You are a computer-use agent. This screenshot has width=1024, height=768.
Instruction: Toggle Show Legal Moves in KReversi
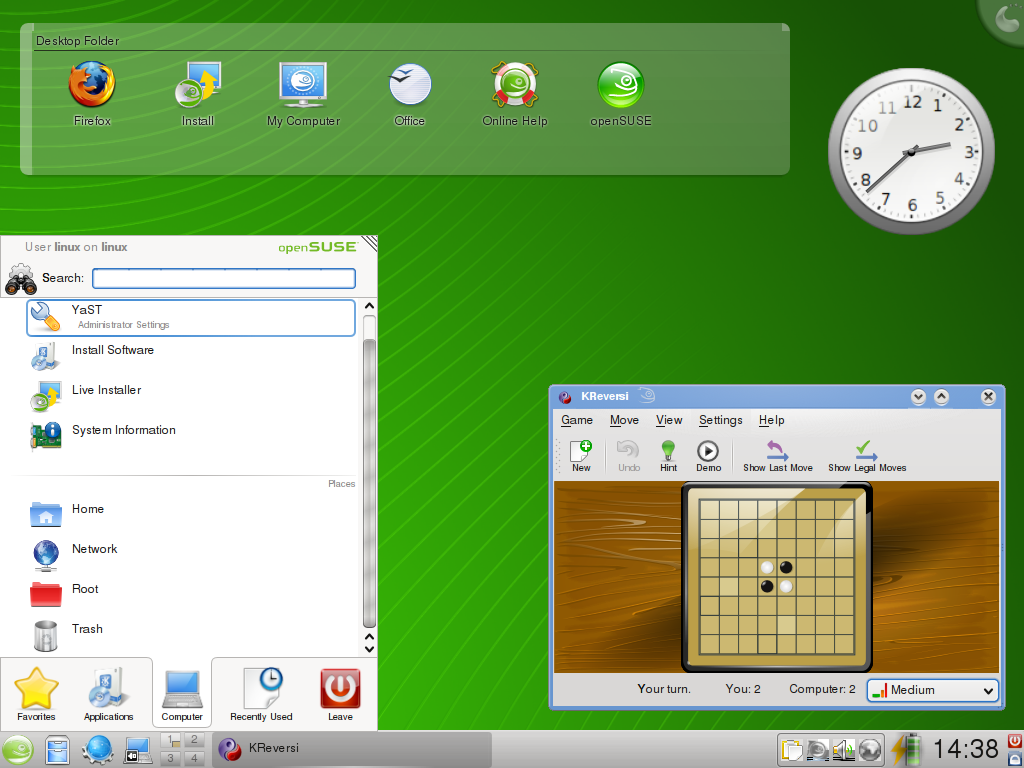867,456
